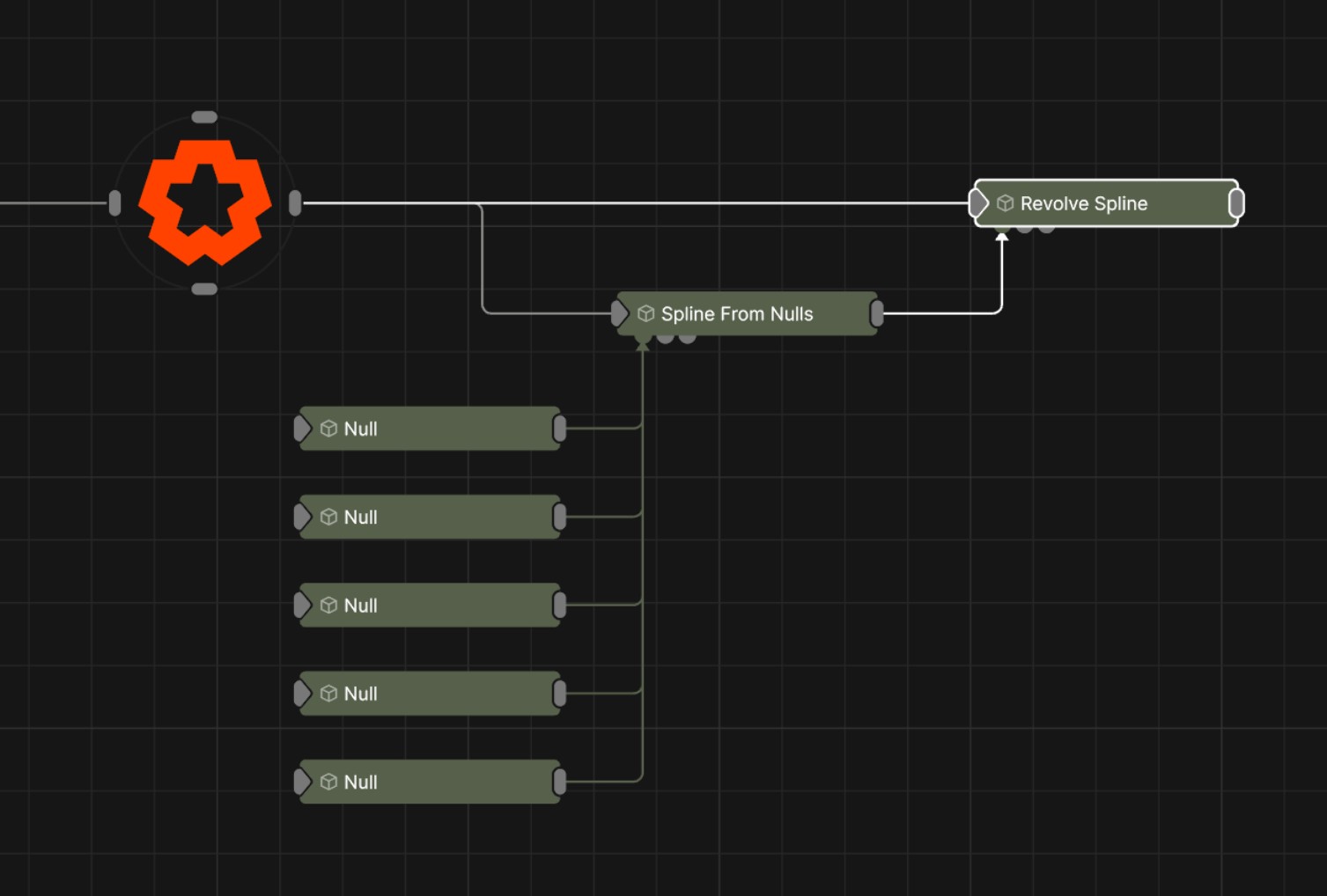Click the root node's right output port
This screenshot has width=1327, height=896.
tap(295, 203)
